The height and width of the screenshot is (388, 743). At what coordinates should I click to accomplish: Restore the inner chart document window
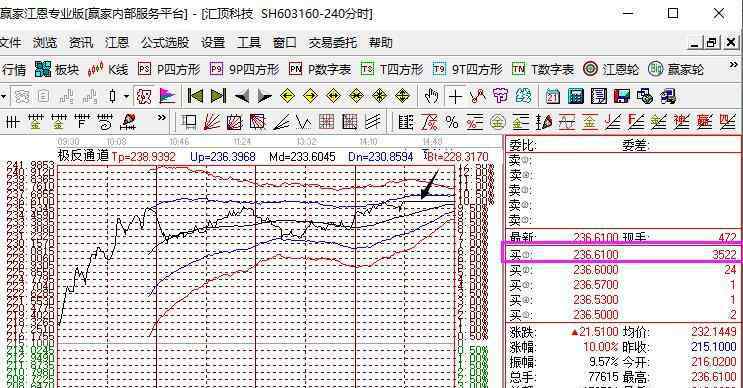[711, 43]
